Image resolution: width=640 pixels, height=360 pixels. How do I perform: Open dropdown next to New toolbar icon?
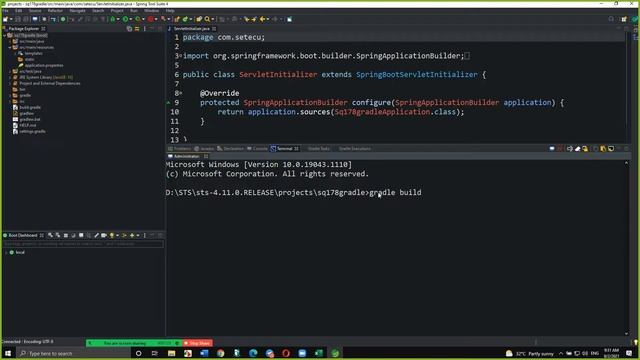[11, 19]
